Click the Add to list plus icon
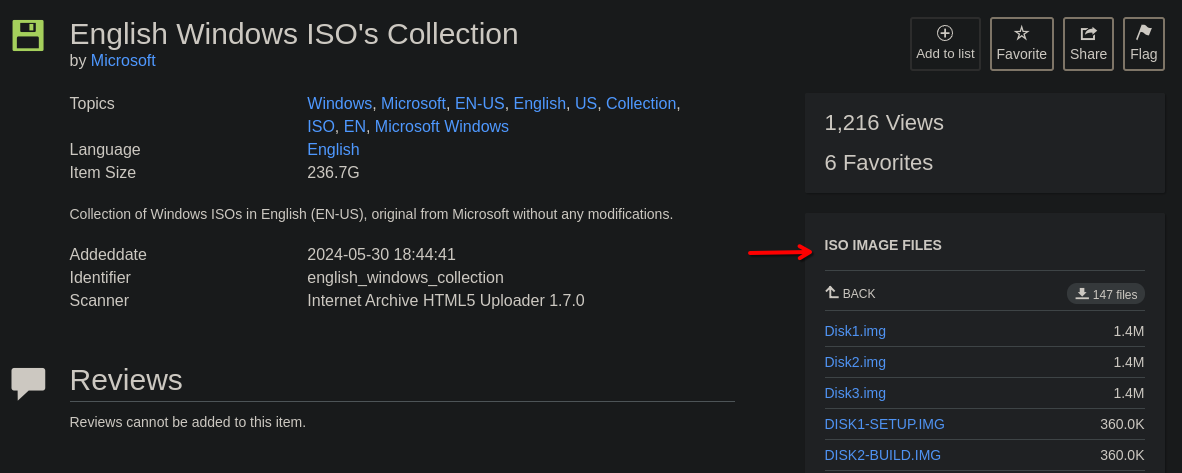This screenshot has width=1182, height=473. click(x=945, y=33)
